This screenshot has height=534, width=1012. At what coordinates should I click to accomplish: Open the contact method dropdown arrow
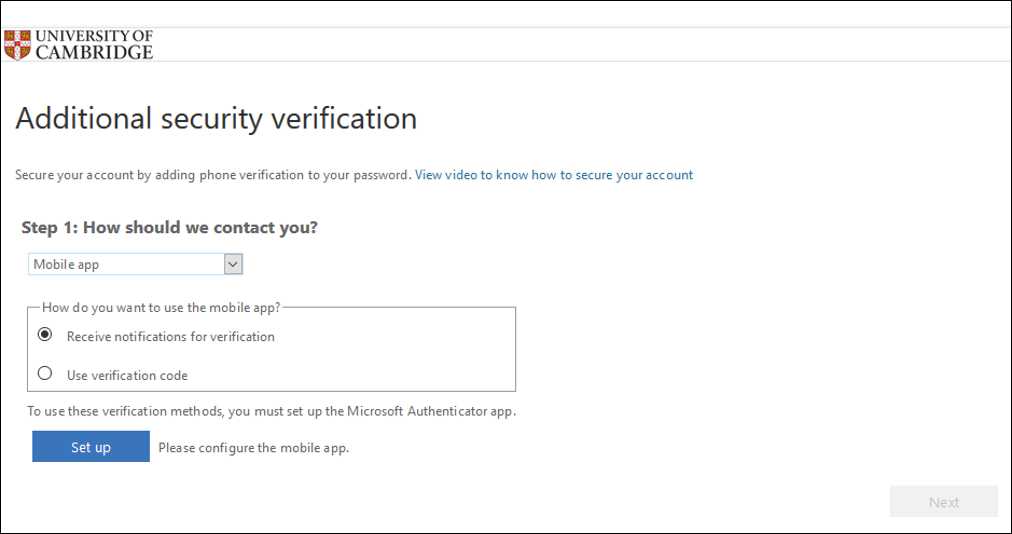click(x=233, y=264)
